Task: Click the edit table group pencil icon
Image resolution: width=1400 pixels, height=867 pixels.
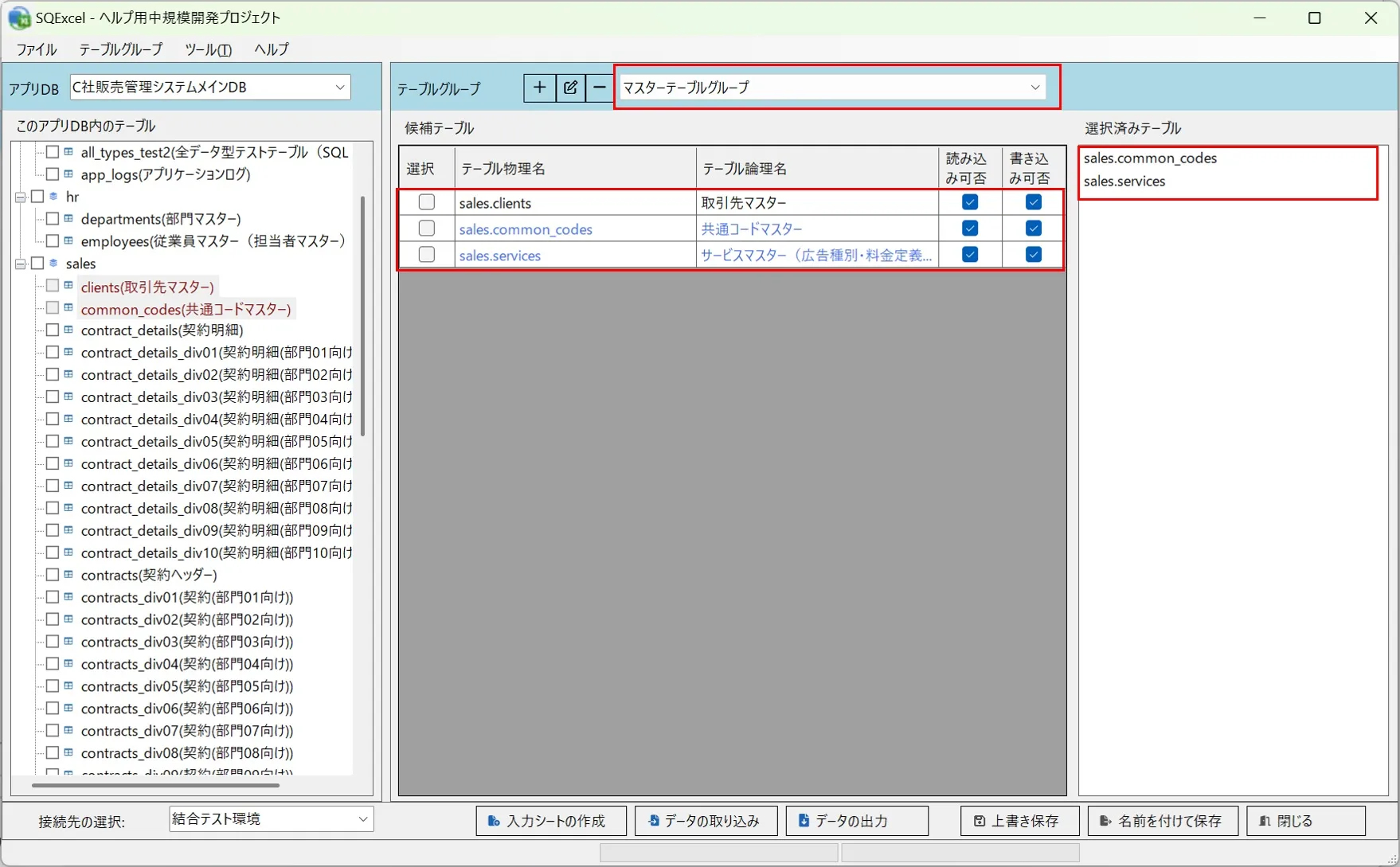Action: click(x=570, y=88)
